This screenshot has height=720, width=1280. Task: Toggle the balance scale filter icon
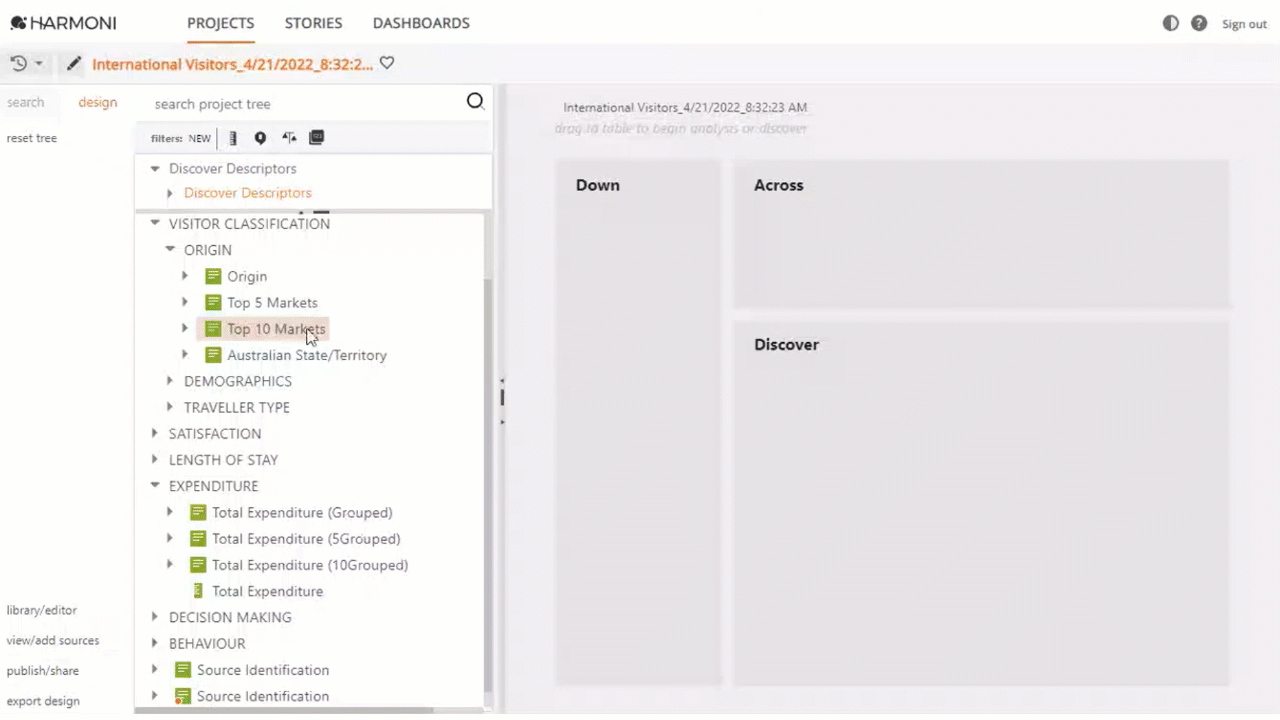pos(289,138)
